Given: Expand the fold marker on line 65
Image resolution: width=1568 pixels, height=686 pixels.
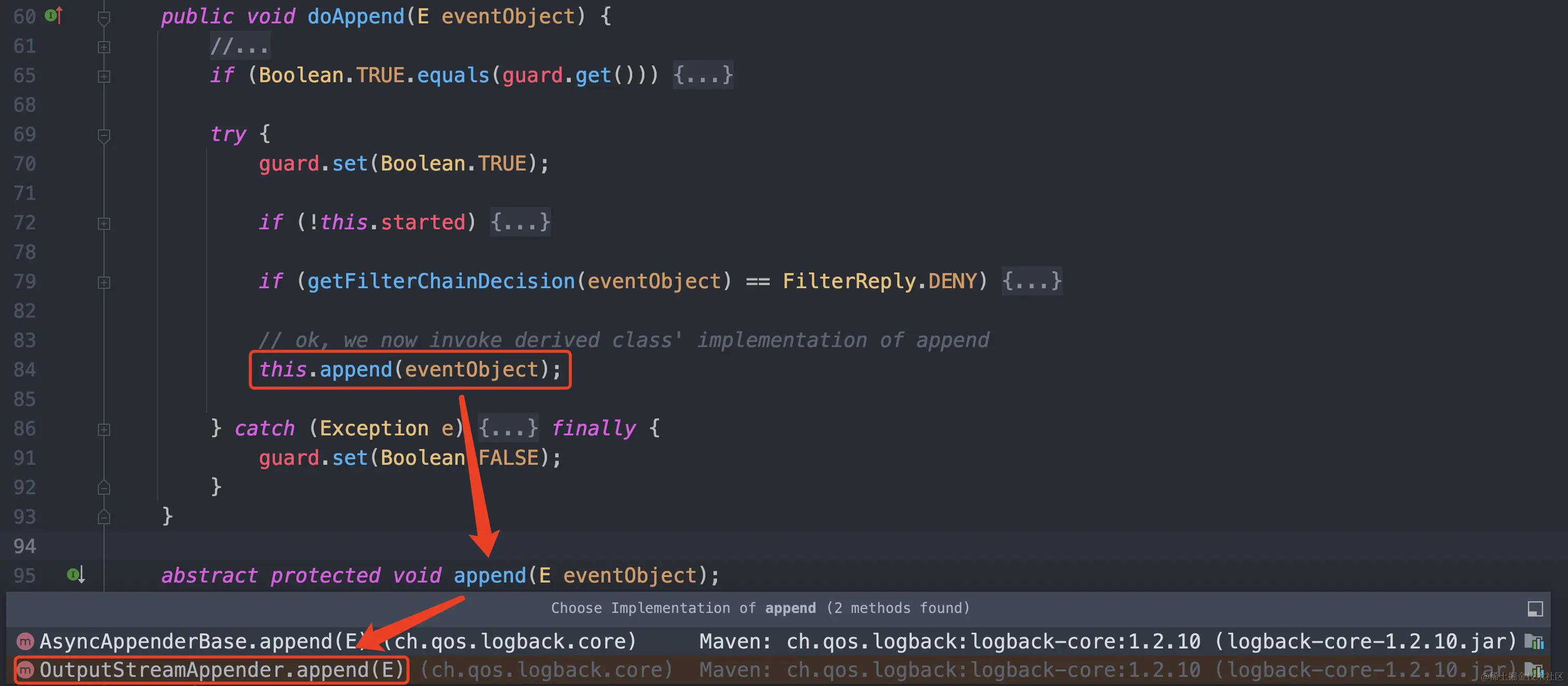Looking at the screenshot, I should [104, 76].
